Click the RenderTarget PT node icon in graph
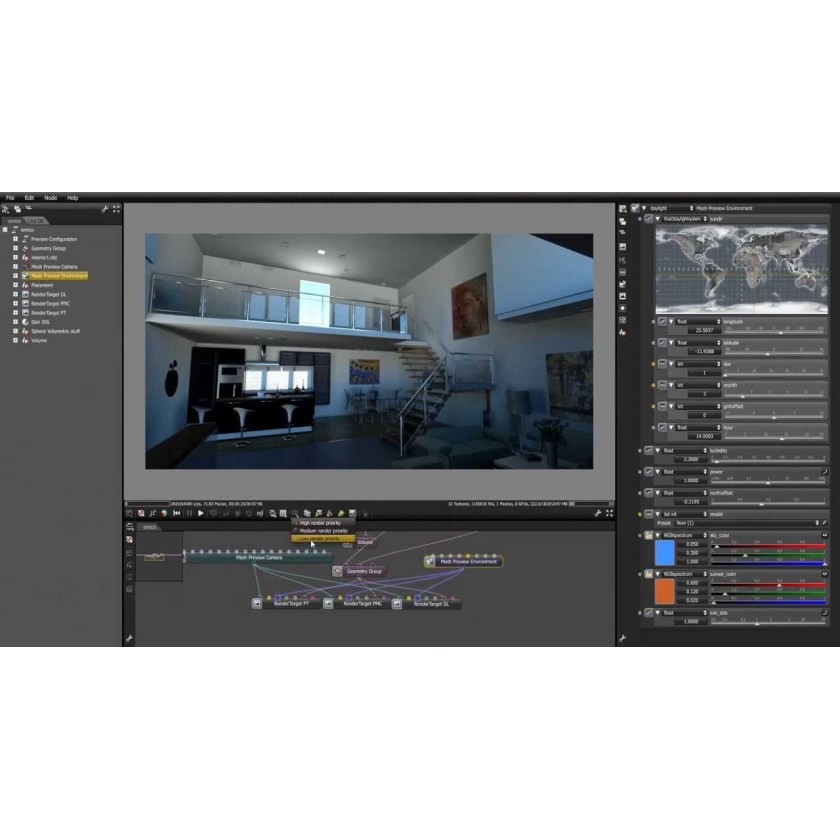This screenshot has height=840, width=840. (257, 604)
